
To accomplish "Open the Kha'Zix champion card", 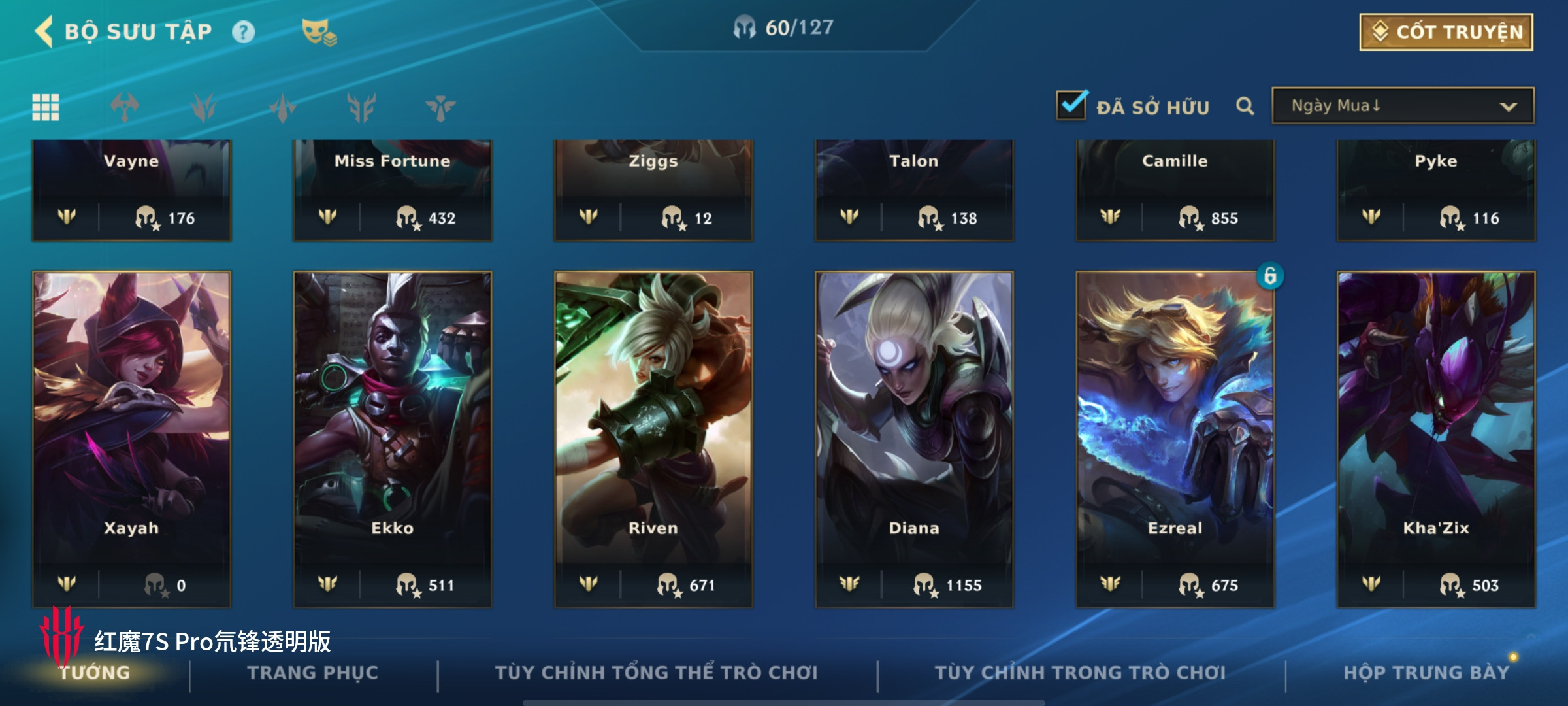I will pyautogui.click(x=1436, y=439).
